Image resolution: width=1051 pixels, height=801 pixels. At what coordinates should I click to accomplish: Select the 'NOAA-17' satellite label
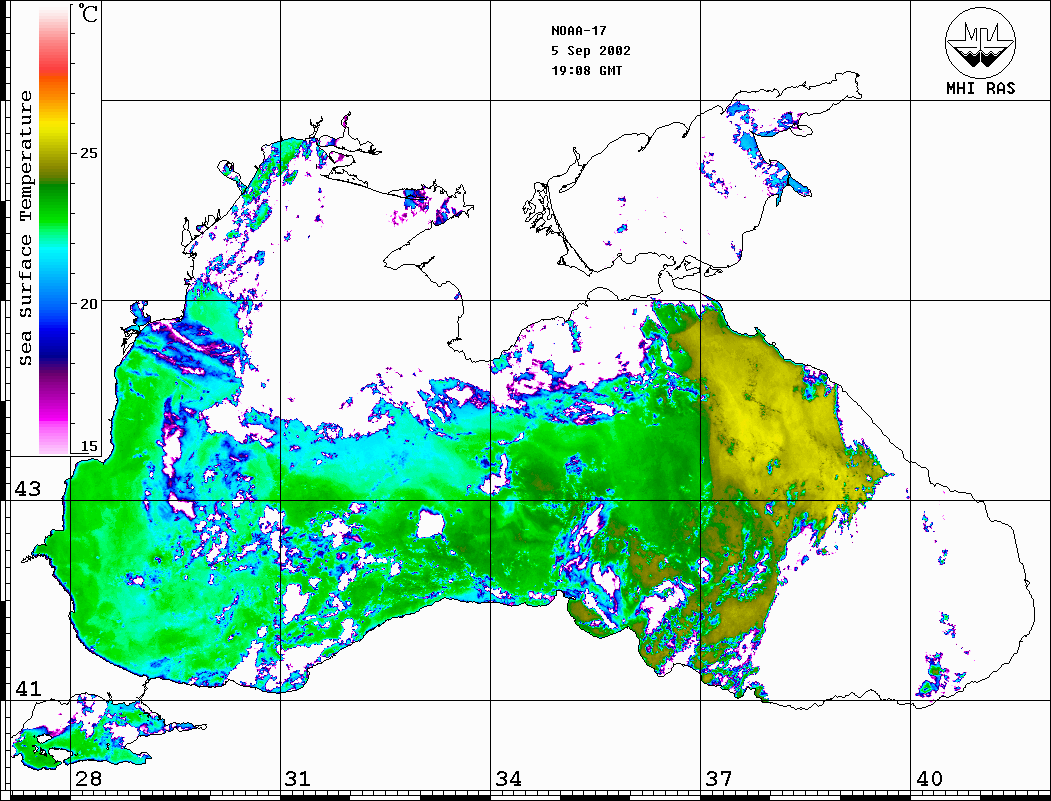tap(578, 31)
